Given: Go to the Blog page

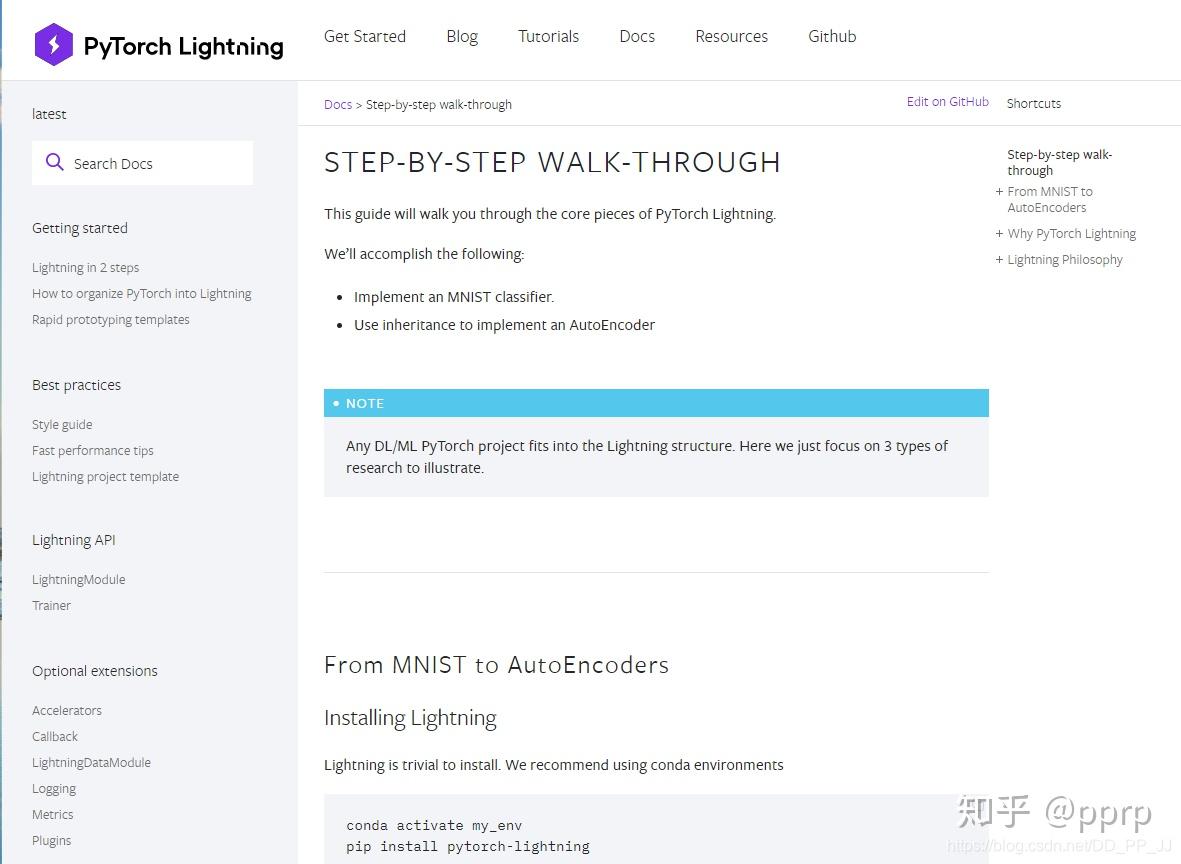Looking at the screenshot, I should coord(461,36).
